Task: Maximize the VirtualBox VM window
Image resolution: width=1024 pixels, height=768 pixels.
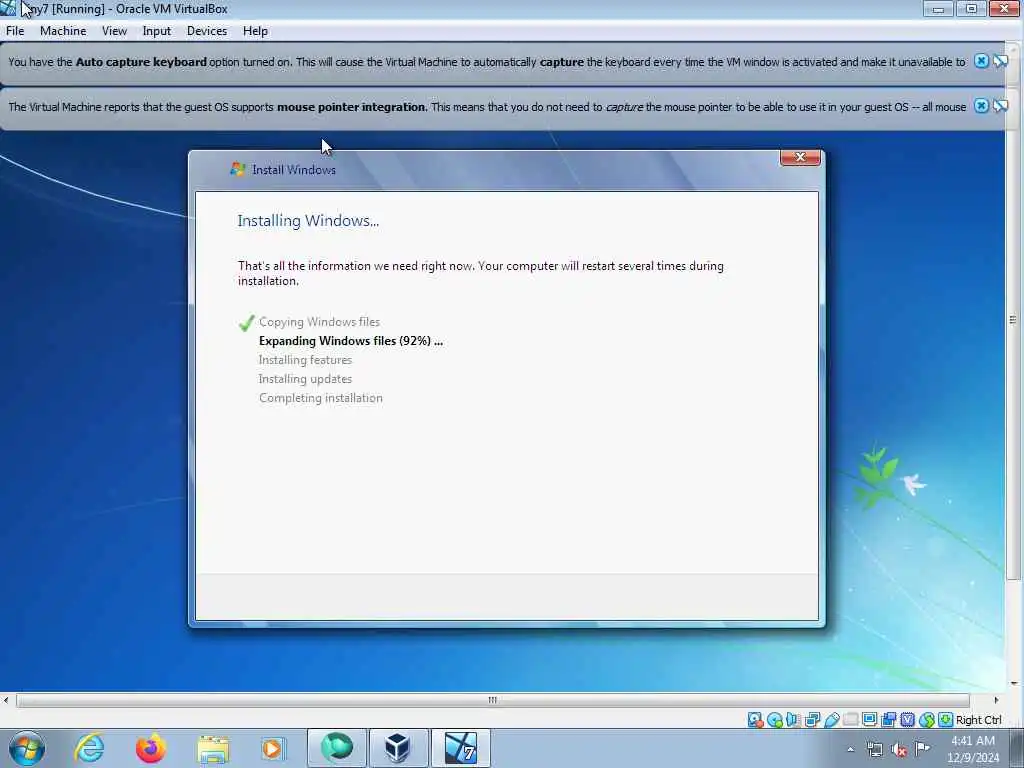Action: click(971, 8)
